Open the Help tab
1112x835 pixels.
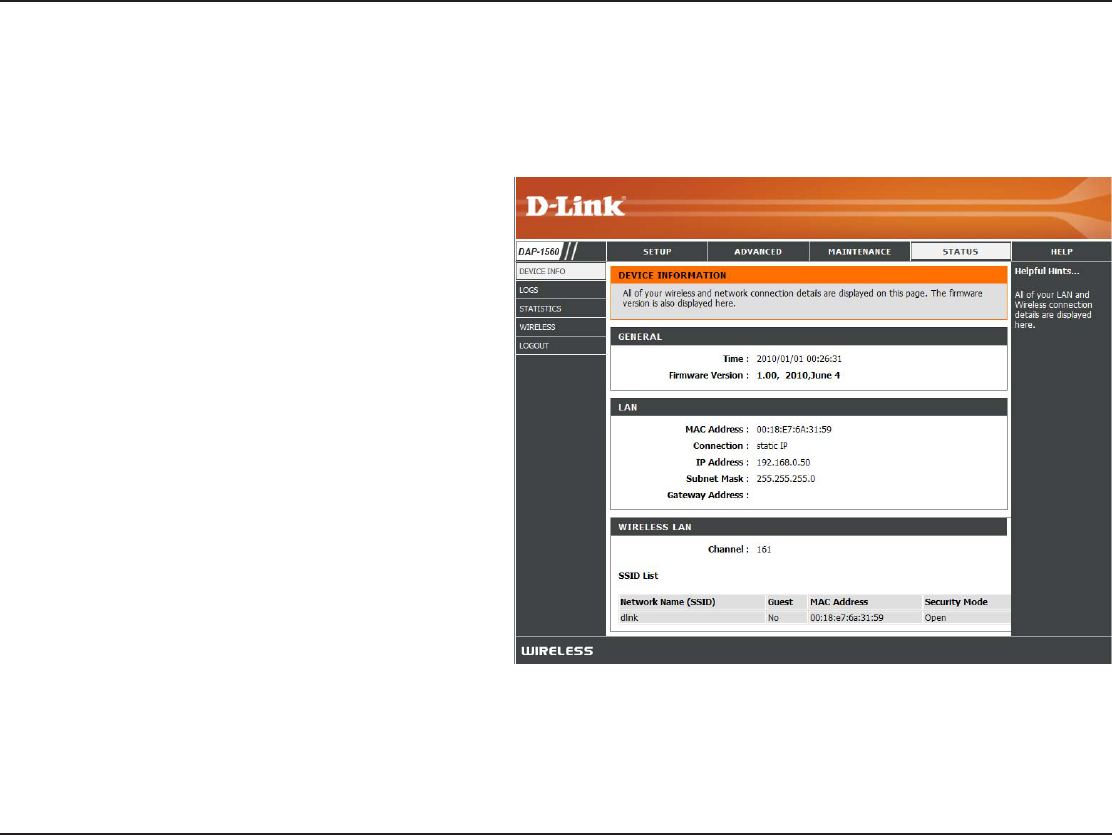tap(1062, 252)
